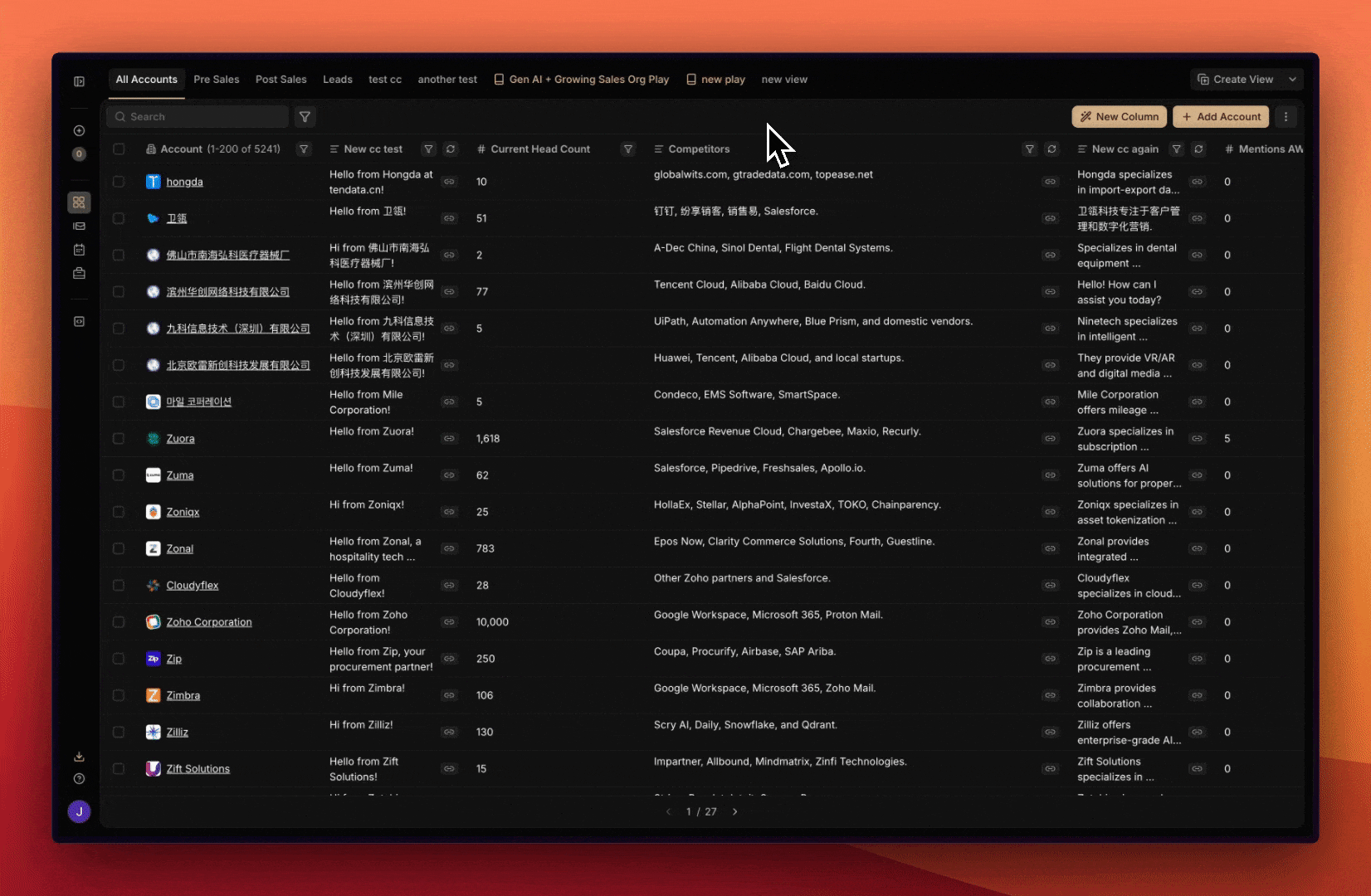Click the inbox mail sidebar icon
The width and height of the screenshot is (1371, 896).
[x=79, y=226]
